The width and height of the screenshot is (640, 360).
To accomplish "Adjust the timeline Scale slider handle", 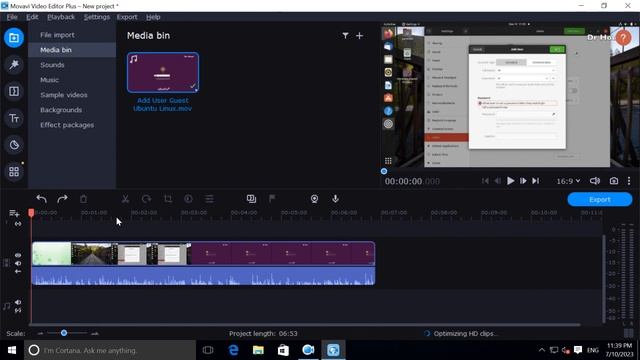I will tap(64, 333).
